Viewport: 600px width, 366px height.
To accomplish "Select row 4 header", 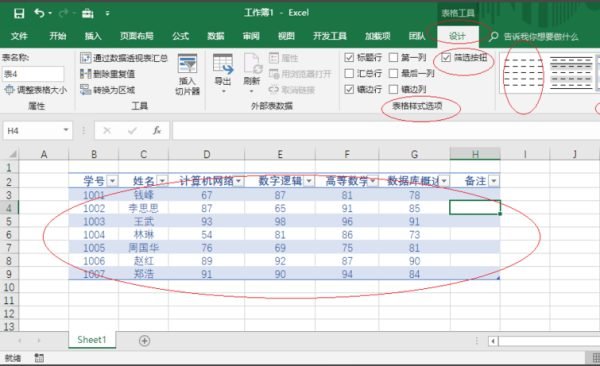I will click(9, 208).
